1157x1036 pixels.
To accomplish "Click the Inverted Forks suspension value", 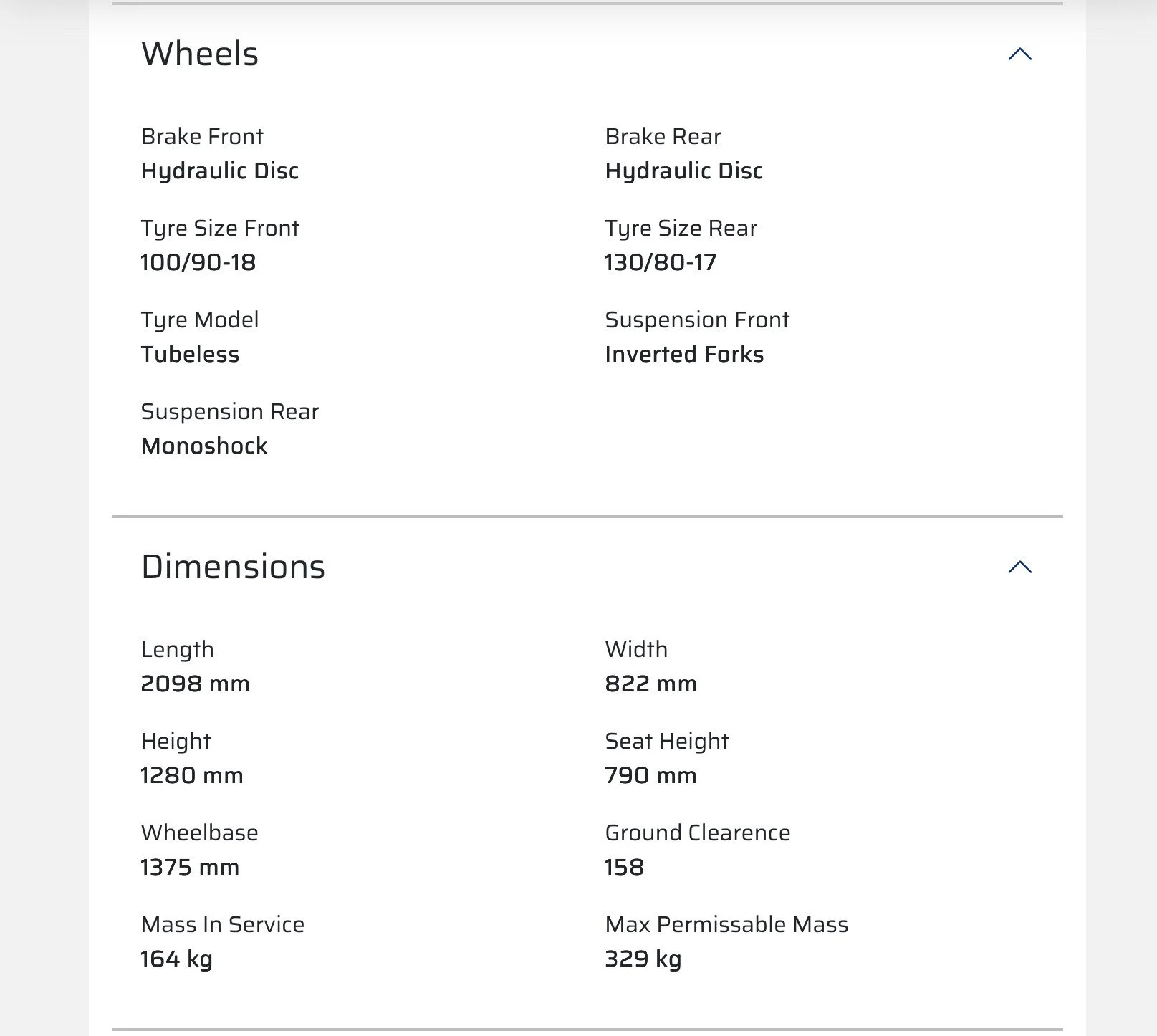I will (x=684, y=354).
